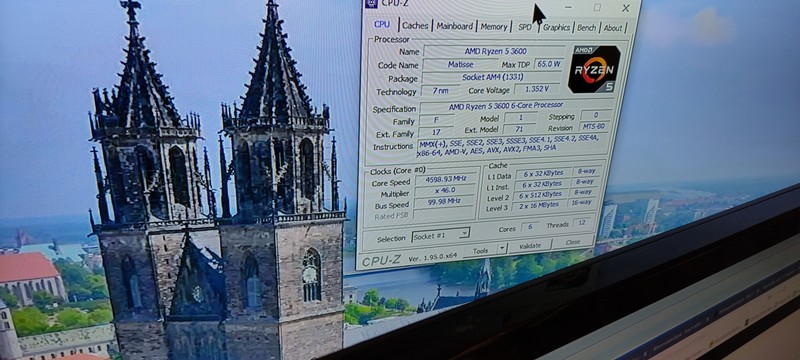Select the Memory tab
The height and width of the screenshot is (360, 800).
point(493,27)
